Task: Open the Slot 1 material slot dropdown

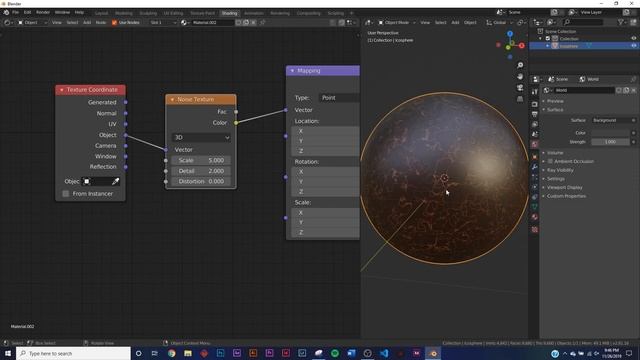Action: (162, 22)
